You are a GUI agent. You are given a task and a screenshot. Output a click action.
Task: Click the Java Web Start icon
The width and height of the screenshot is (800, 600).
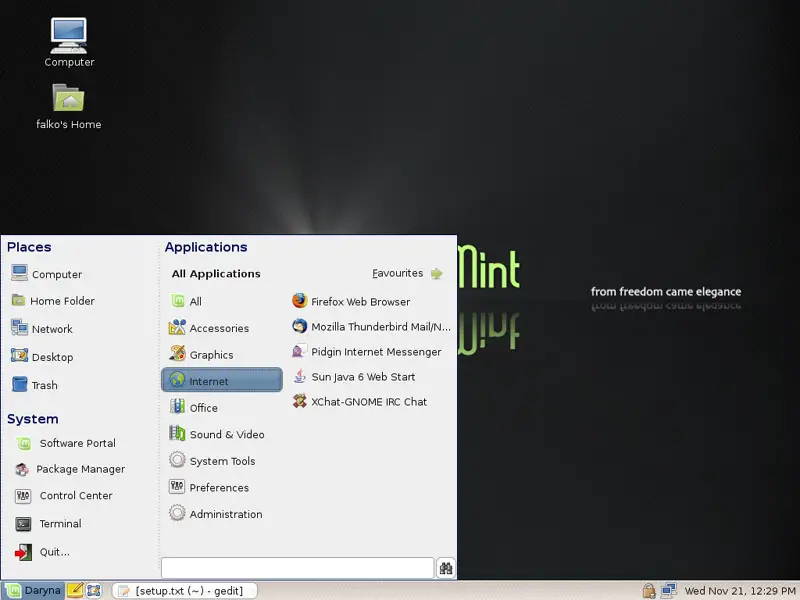299,376
